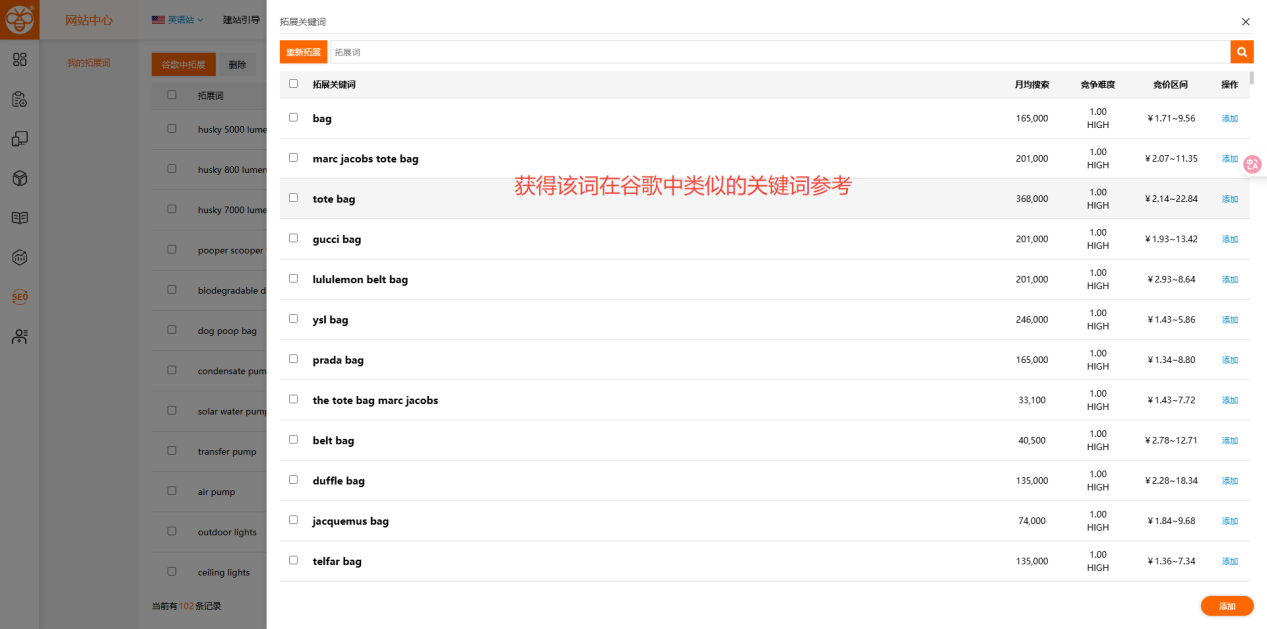Image resolution: width=1267 pixels, height=629 pixels.
Task: Check the box for 'prada bag'
Action: point(293,358)
